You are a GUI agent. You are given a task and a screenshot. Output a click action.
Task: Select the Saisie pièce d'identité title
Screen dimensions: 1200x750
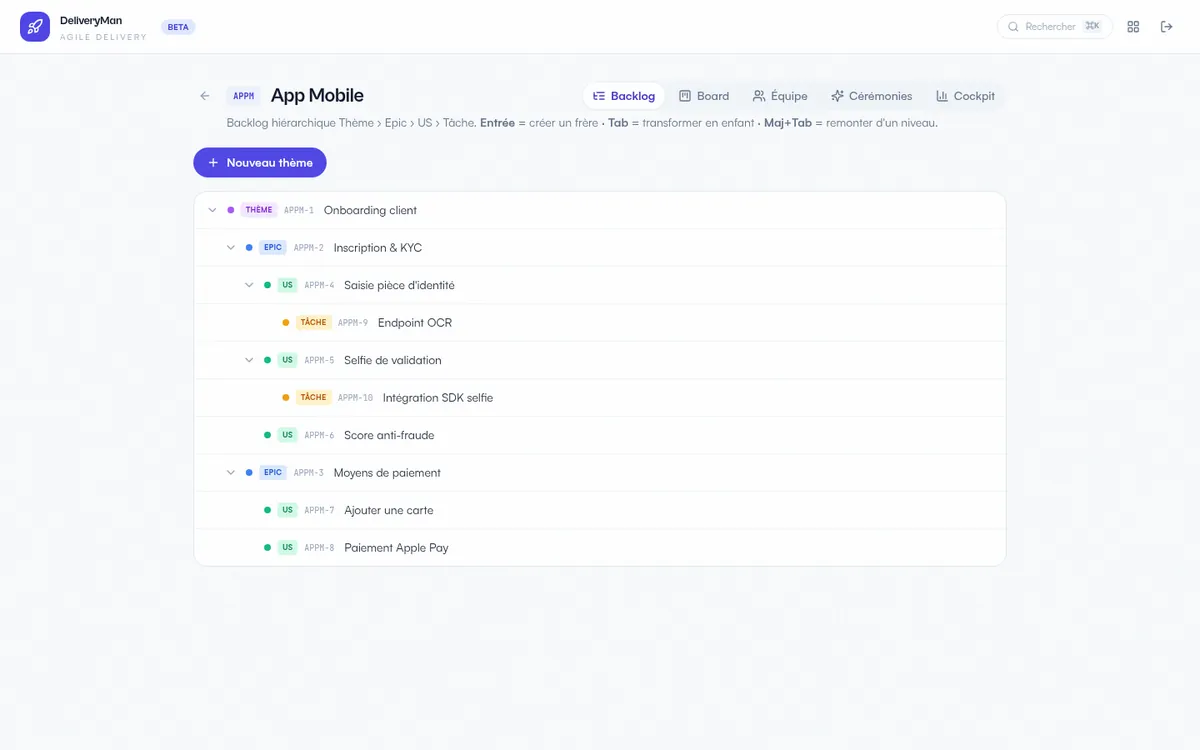(x=399, y=285)
